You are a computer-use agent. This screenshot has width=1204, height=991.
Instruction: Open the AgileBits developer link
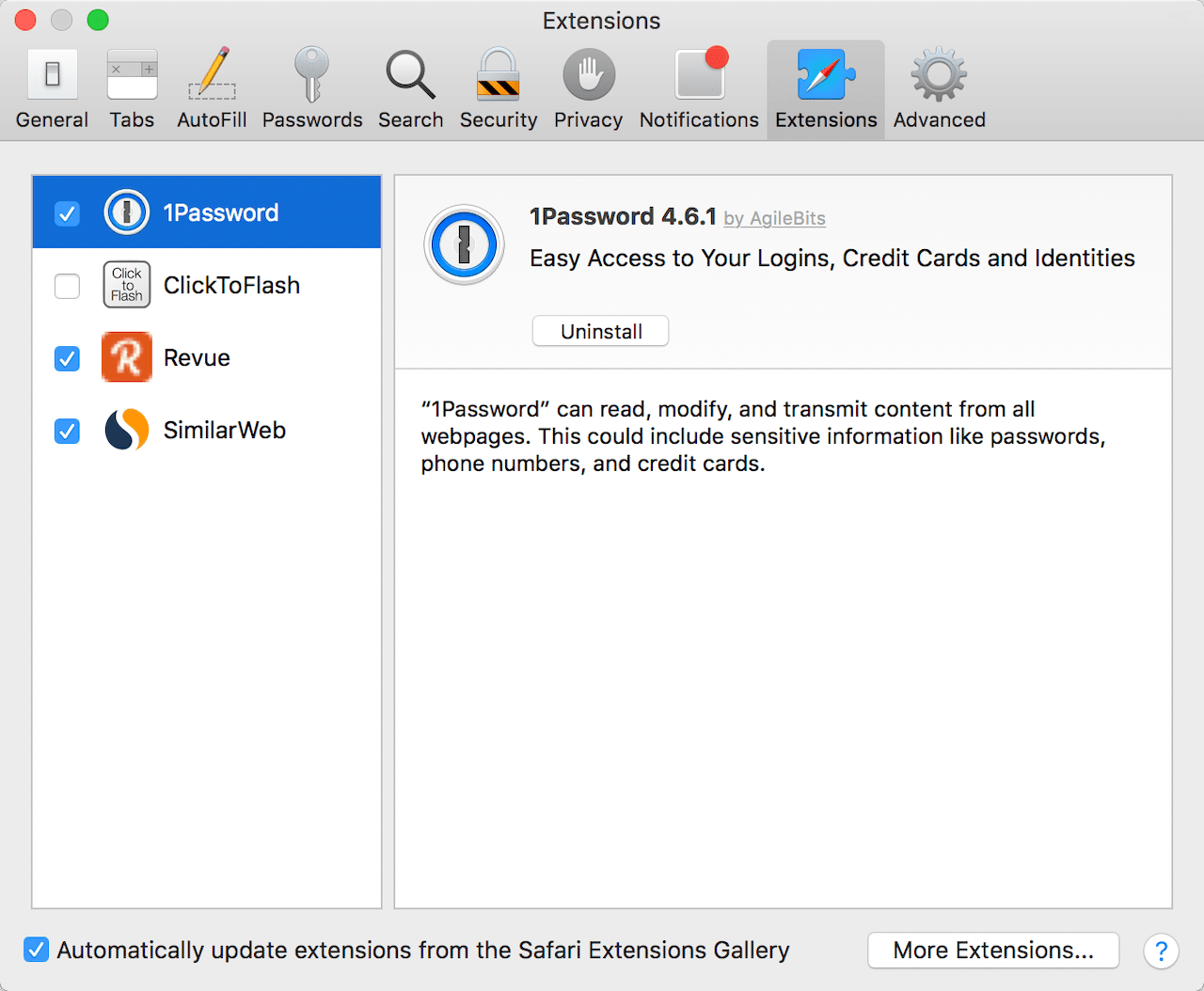(775, 218)
